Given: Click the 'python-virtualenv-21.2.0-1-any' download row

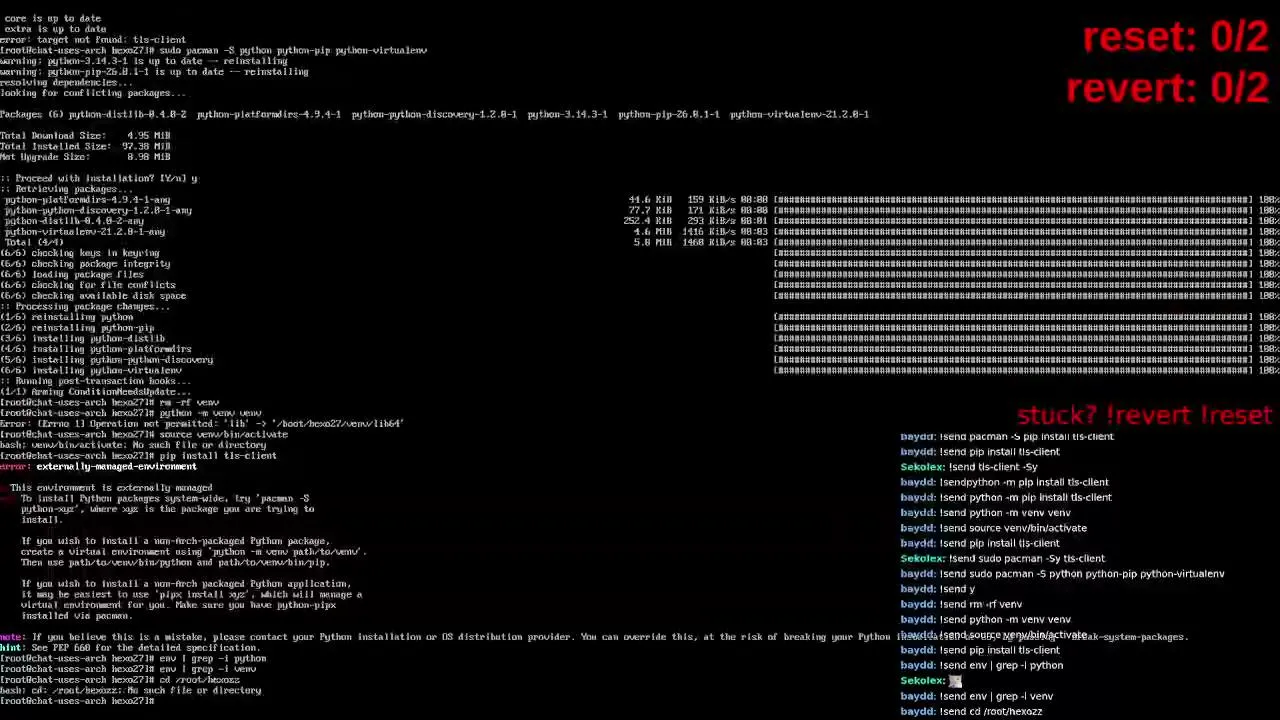Looking at the screenshot, I should (640, 232).
